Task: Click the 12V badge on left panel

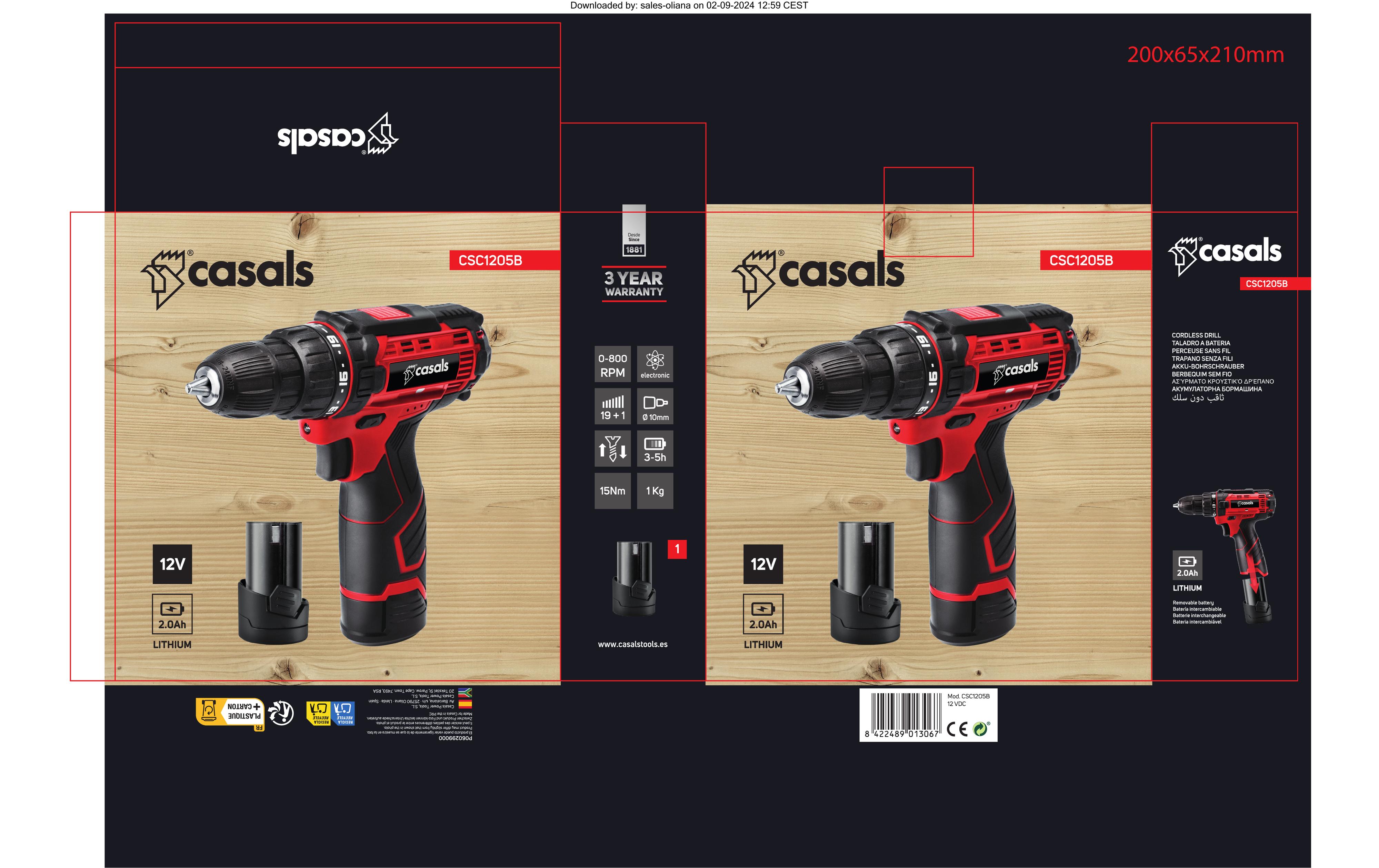Action: click(172, 565)
